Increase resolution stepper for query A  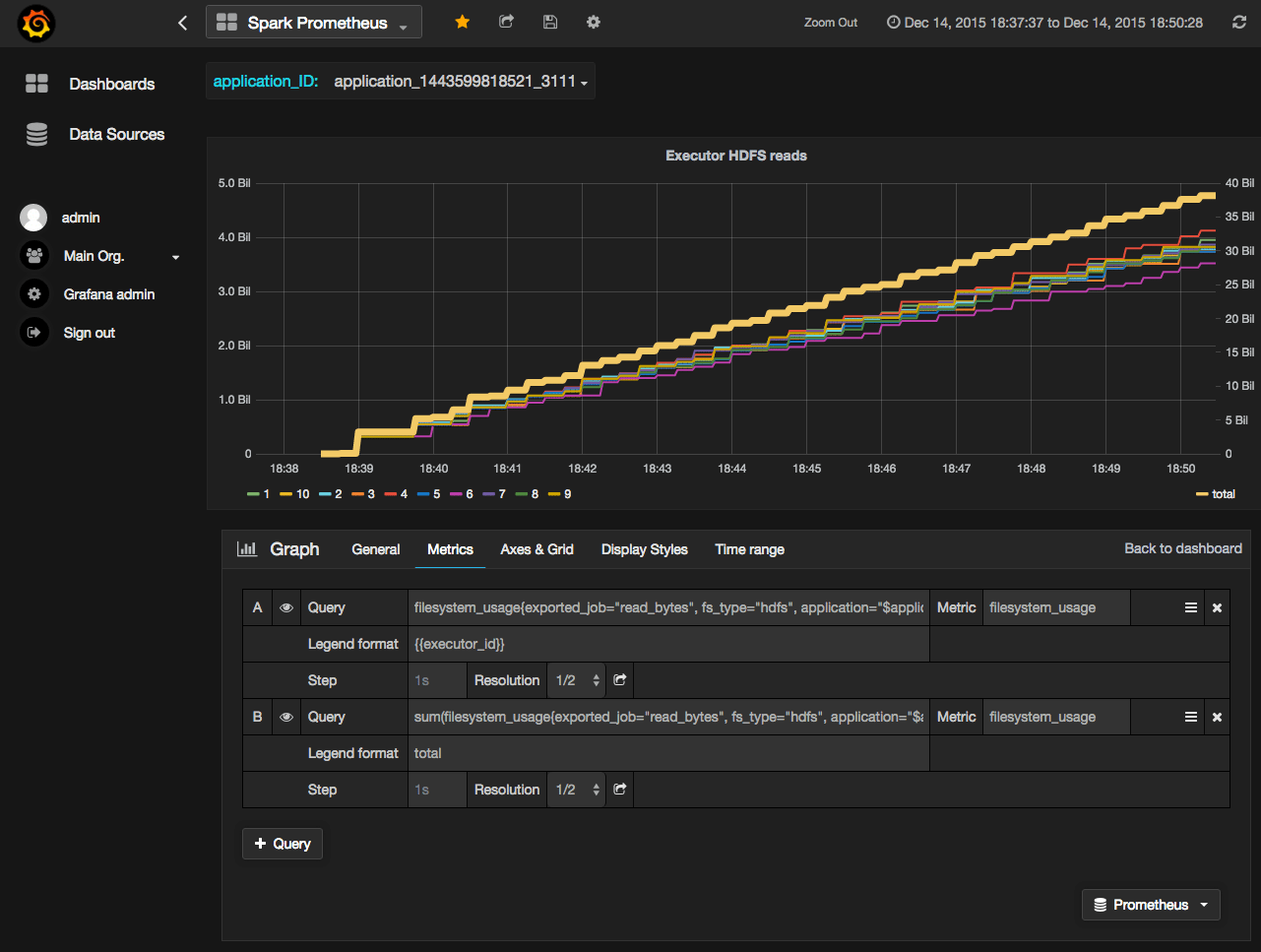(596, 675)
